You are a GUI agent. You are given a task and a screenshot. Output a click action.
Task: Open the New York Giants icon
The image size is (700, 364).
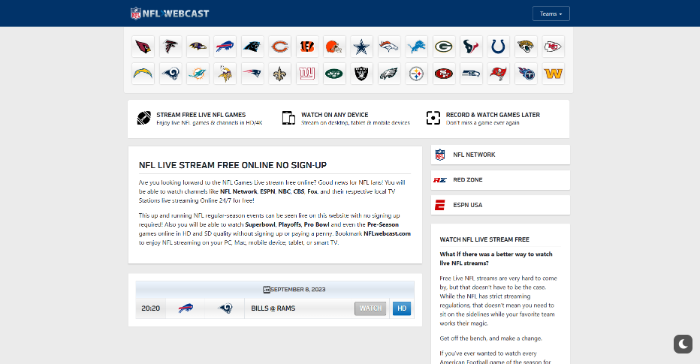[x=307, y=74]
